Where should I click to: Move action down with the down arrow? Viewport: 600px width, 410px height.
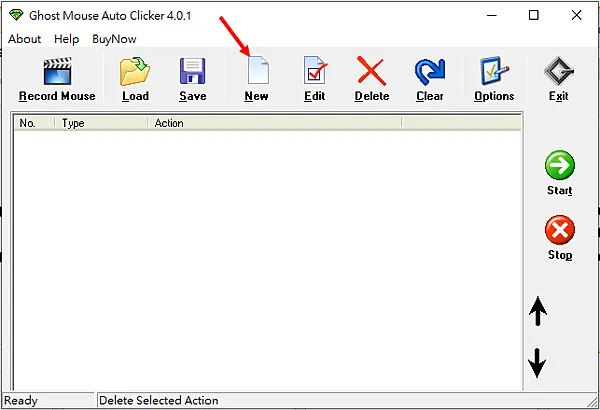tap(537, 363)
